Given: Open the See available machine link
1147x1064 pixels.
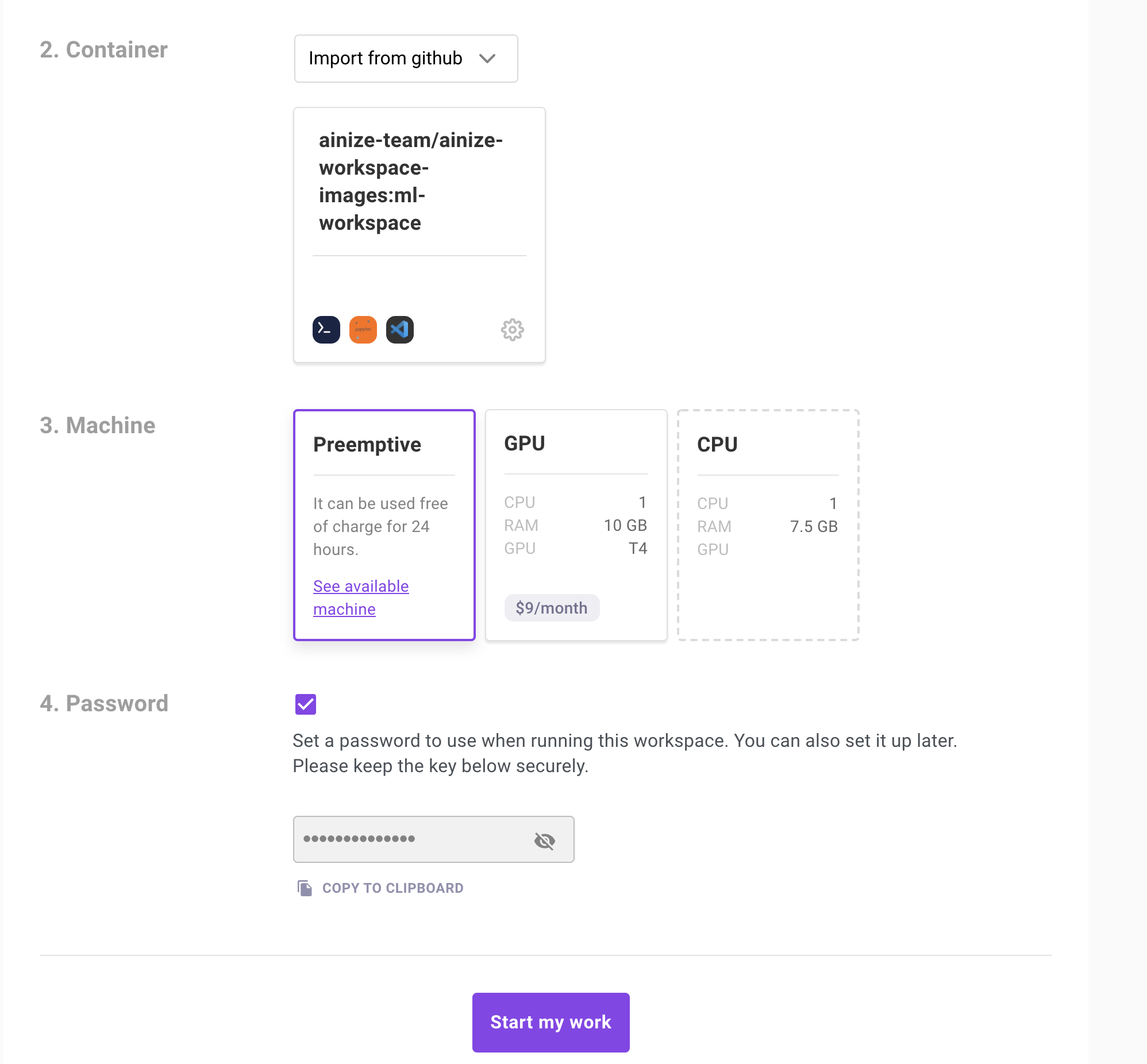Looking at the screenshot, I should click(360, 597).
